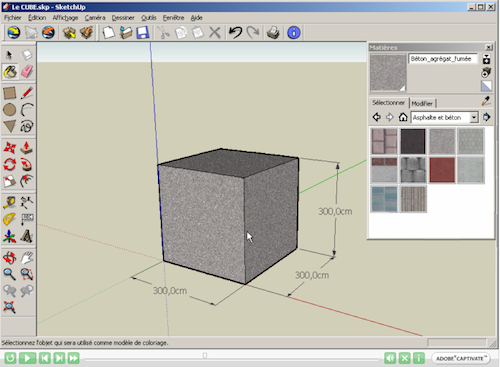Open the Caméra menu
Viewport: 500px width, 367px height.
[x=95, y=18]
